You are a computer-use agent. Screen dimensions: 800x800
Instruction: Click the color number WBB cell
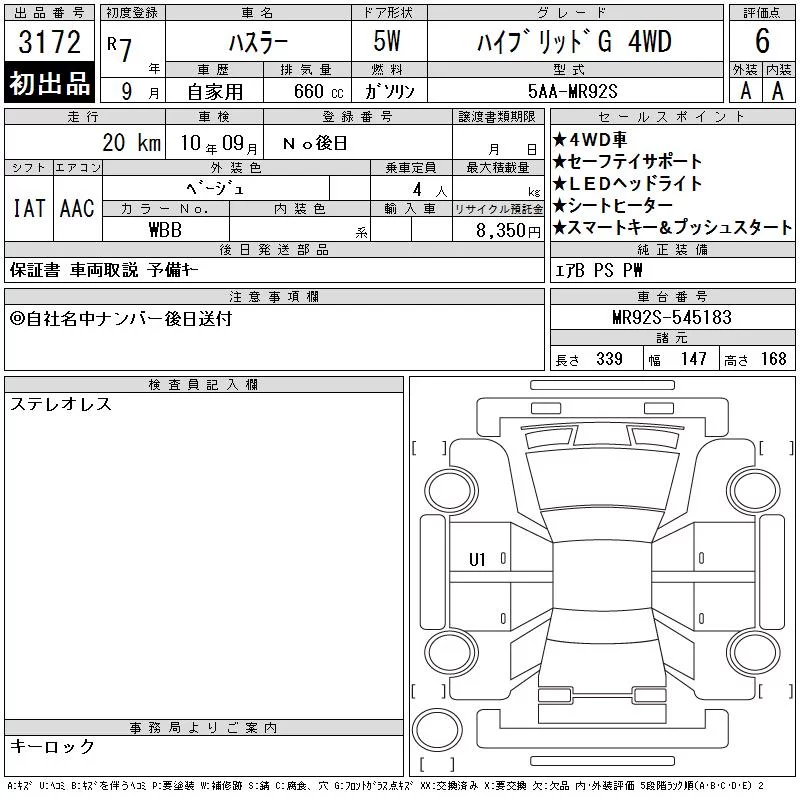[165, 230]
